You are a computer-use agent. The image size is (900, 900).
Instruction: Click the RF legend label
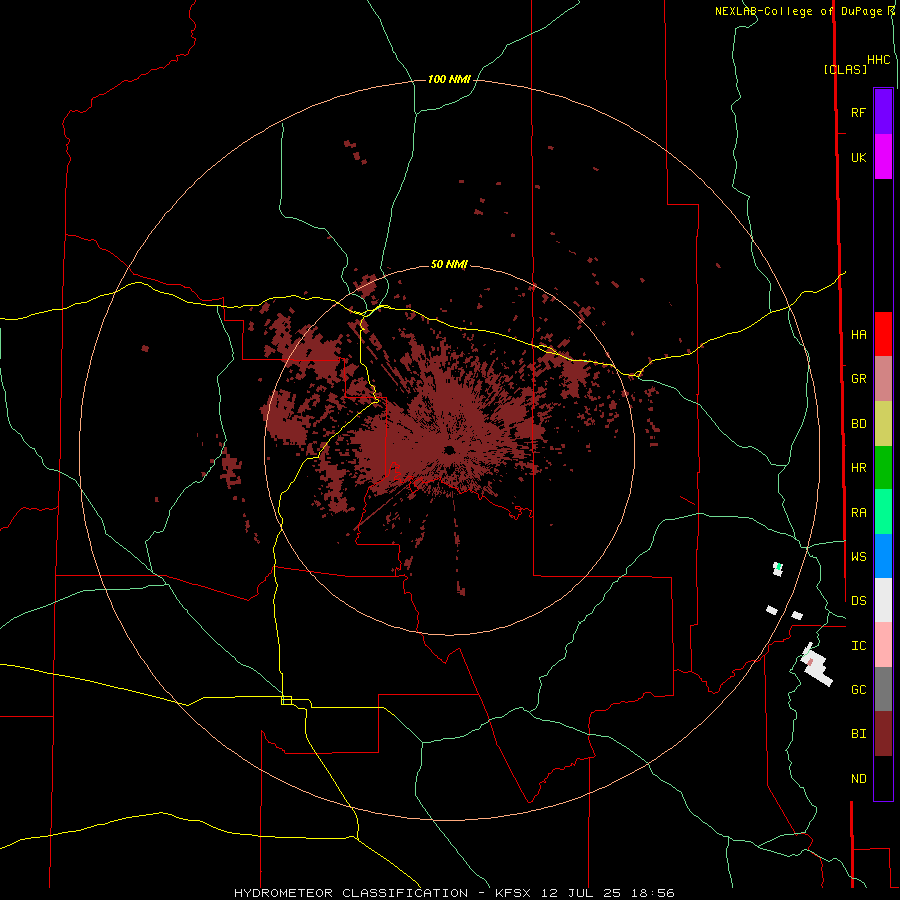[x=858, y=113]
